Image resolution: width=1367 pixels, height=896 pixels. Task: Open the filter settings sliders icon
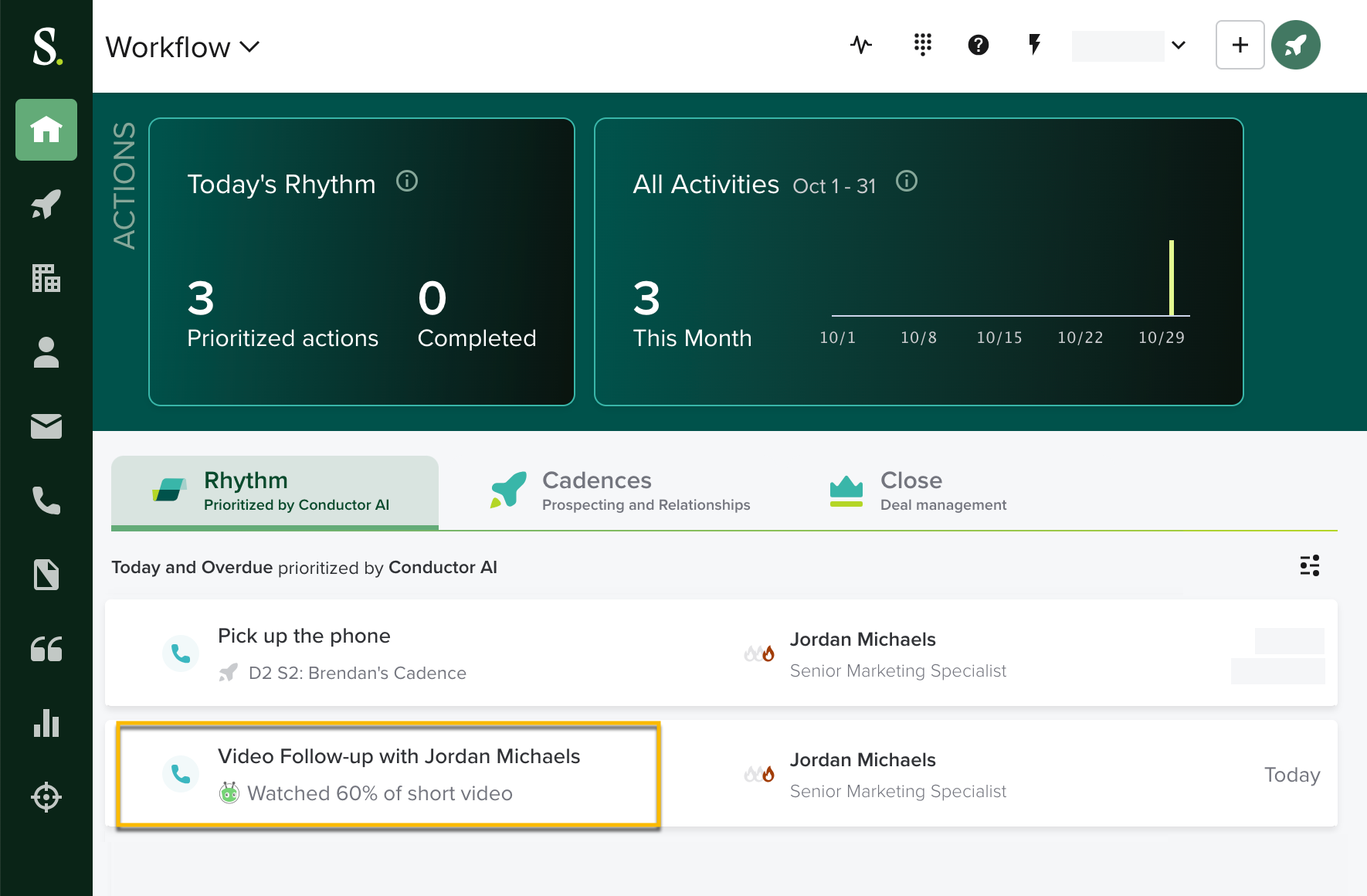point(1310,565)
